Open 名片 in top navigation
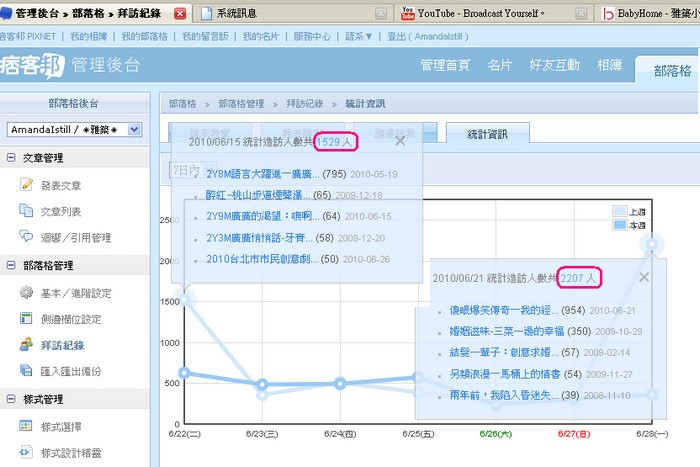 500,65
